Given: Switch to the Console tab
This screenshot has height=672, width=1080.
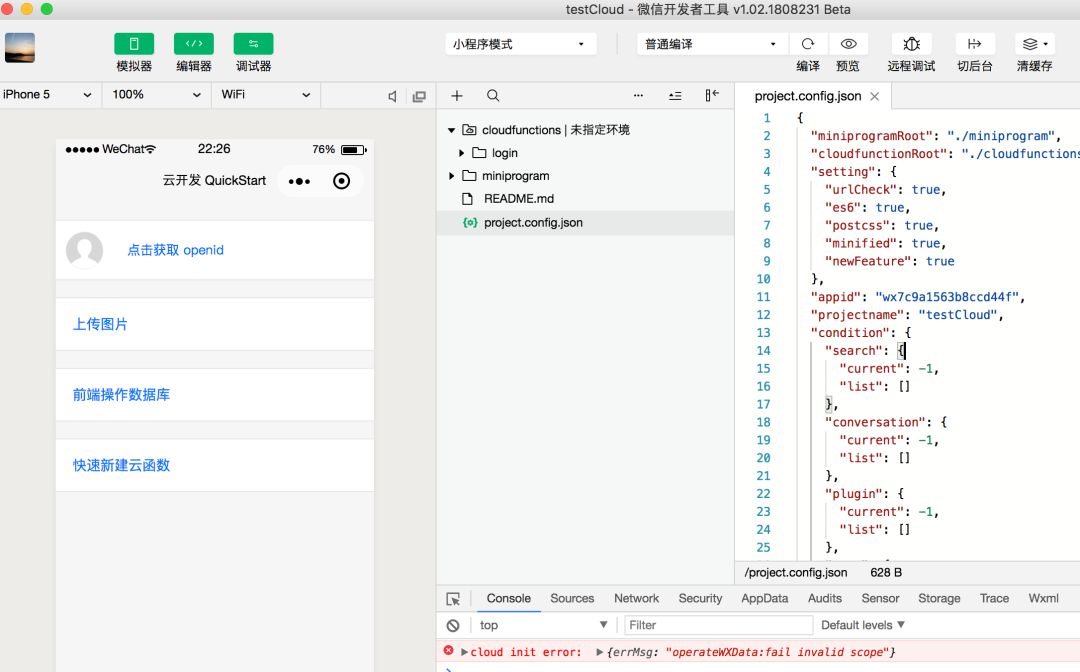Looking at the screenshot, I should [508, 598].
